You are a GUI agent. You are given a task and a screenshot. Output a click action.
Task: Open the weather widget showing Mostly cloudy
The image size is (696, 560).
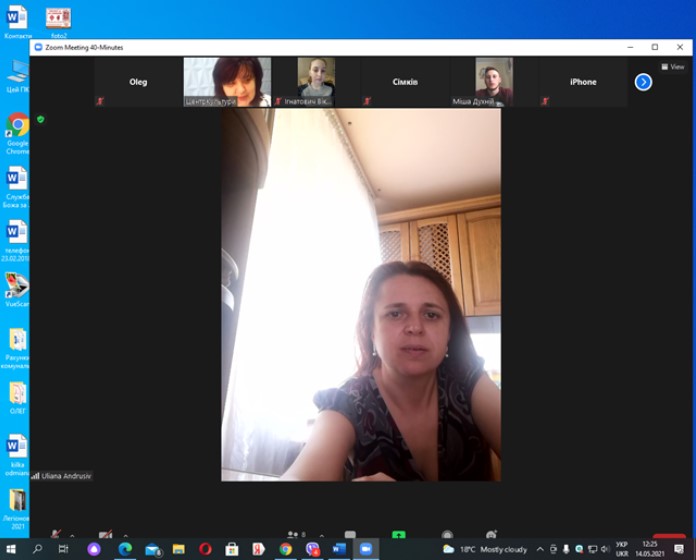[x=485, y=549]
